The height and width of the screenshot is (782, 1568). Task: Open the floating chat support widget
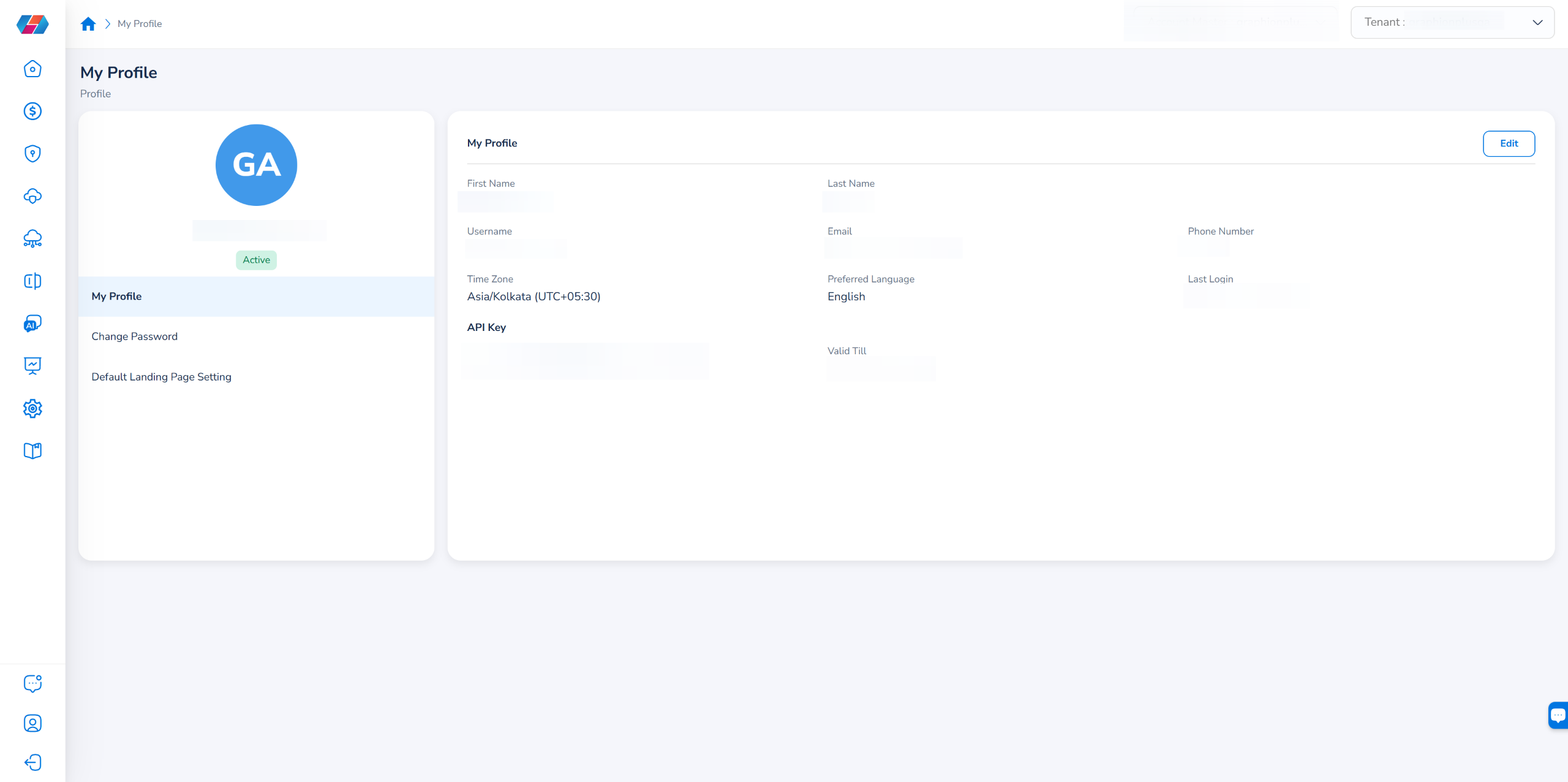point(1558,715)
